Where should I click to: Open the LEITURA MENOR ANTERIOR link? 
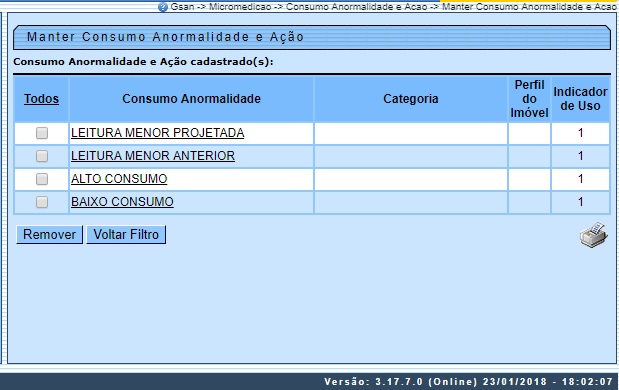click(153, 156)
